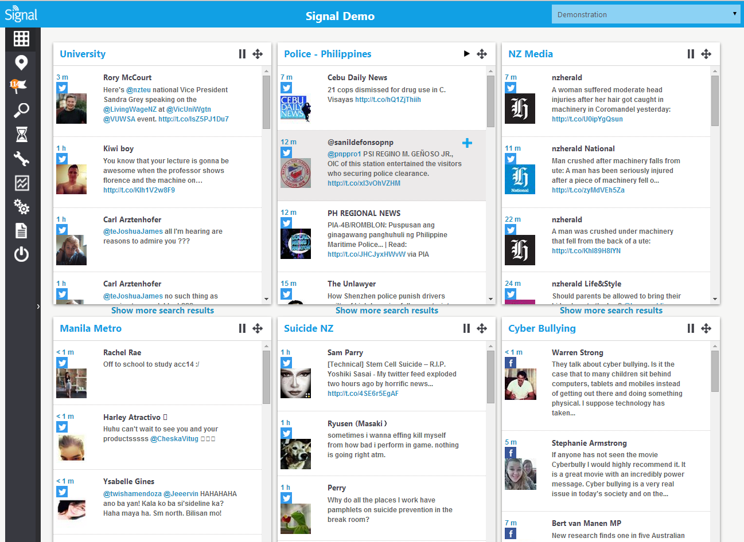Open the Cyber Bullying panel title

(x=542, y=328)
